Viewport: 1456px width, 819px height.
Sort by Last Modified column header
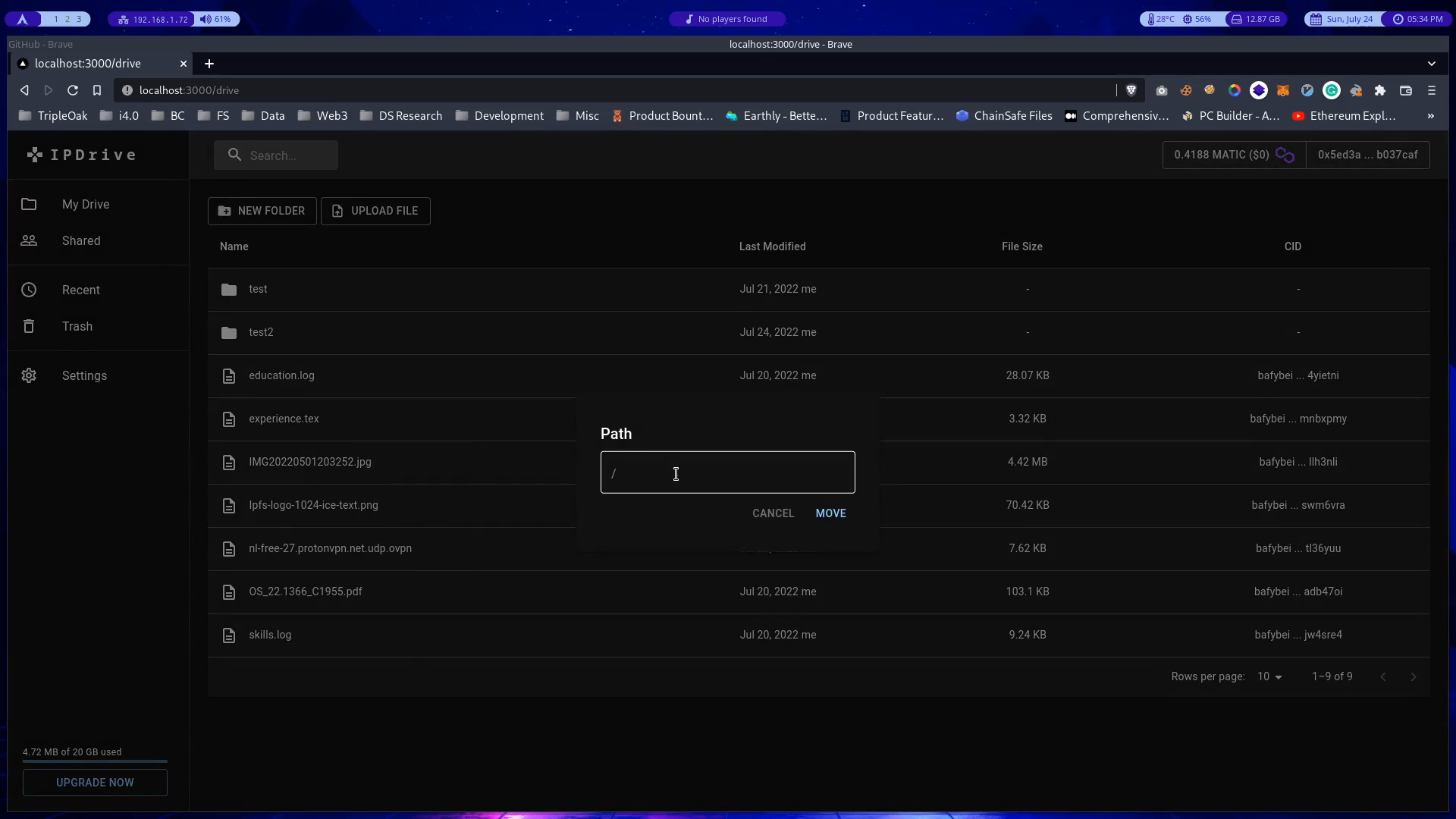772,246
